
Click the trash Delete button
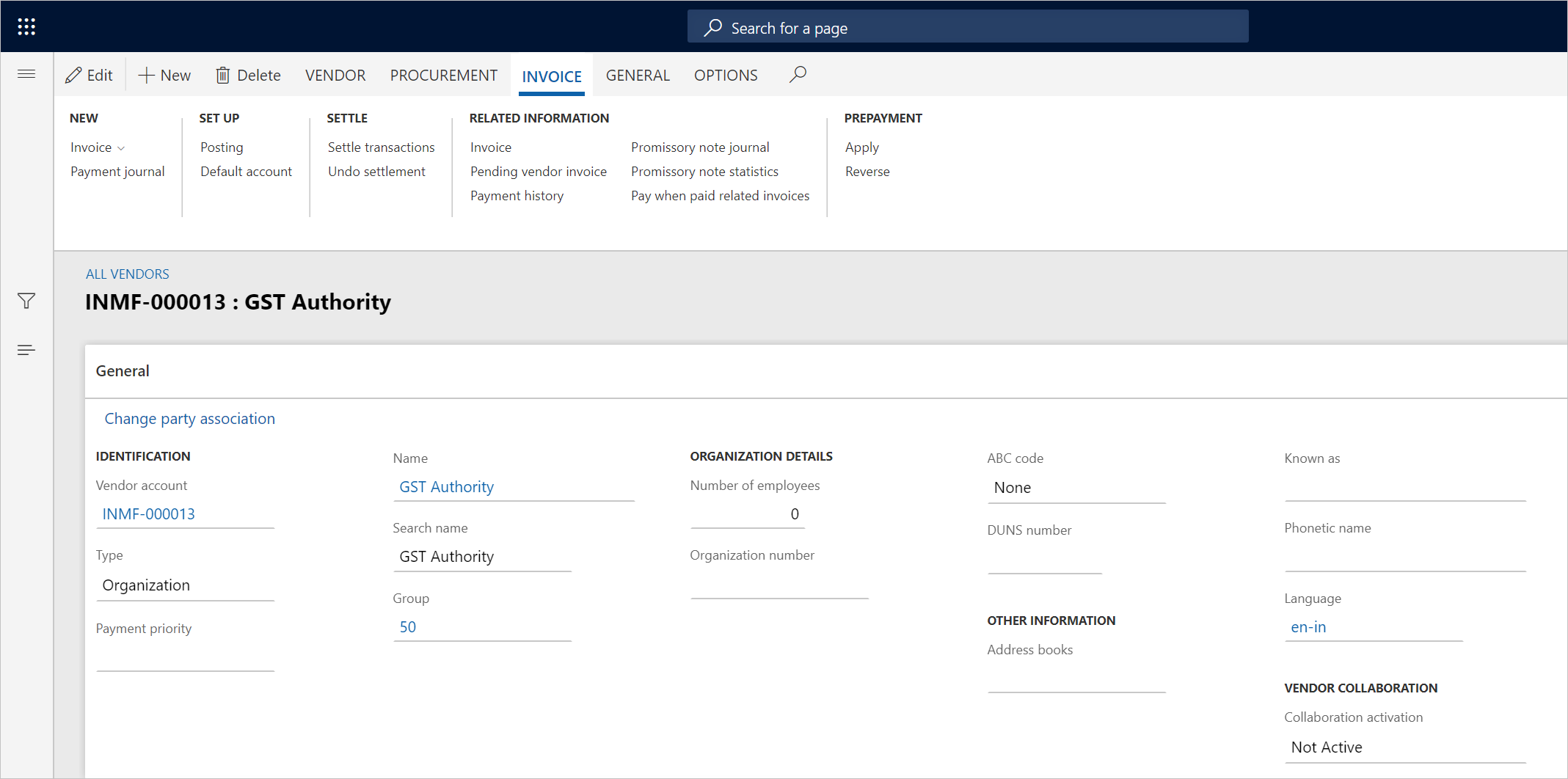coord(248,75)
